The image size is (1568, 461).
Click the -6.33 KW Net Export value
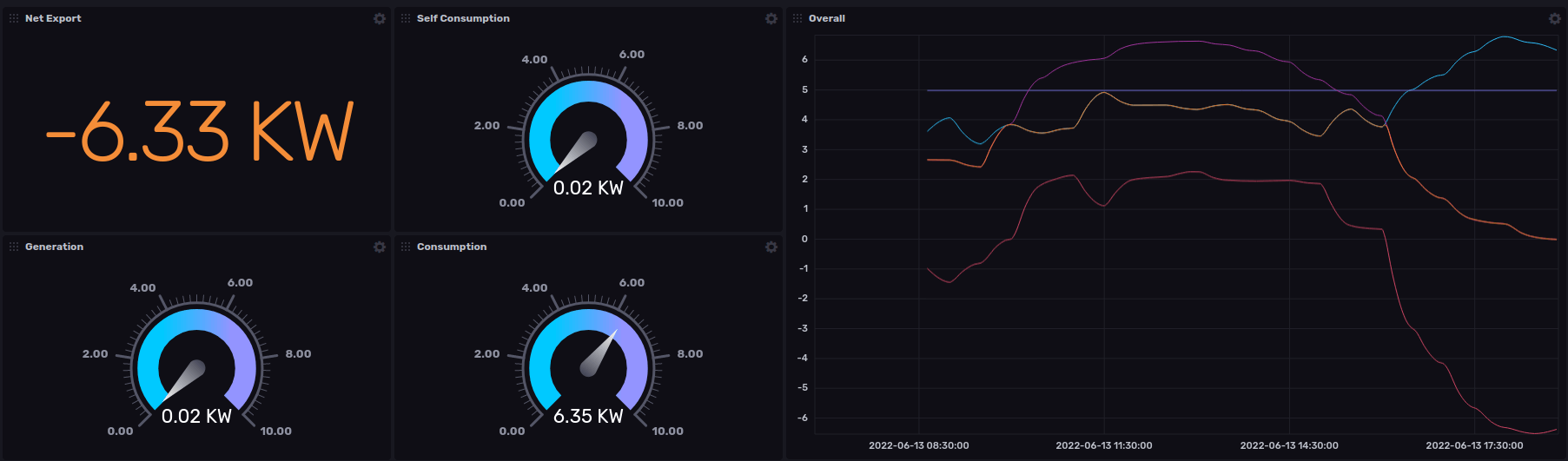pos(199,132)
